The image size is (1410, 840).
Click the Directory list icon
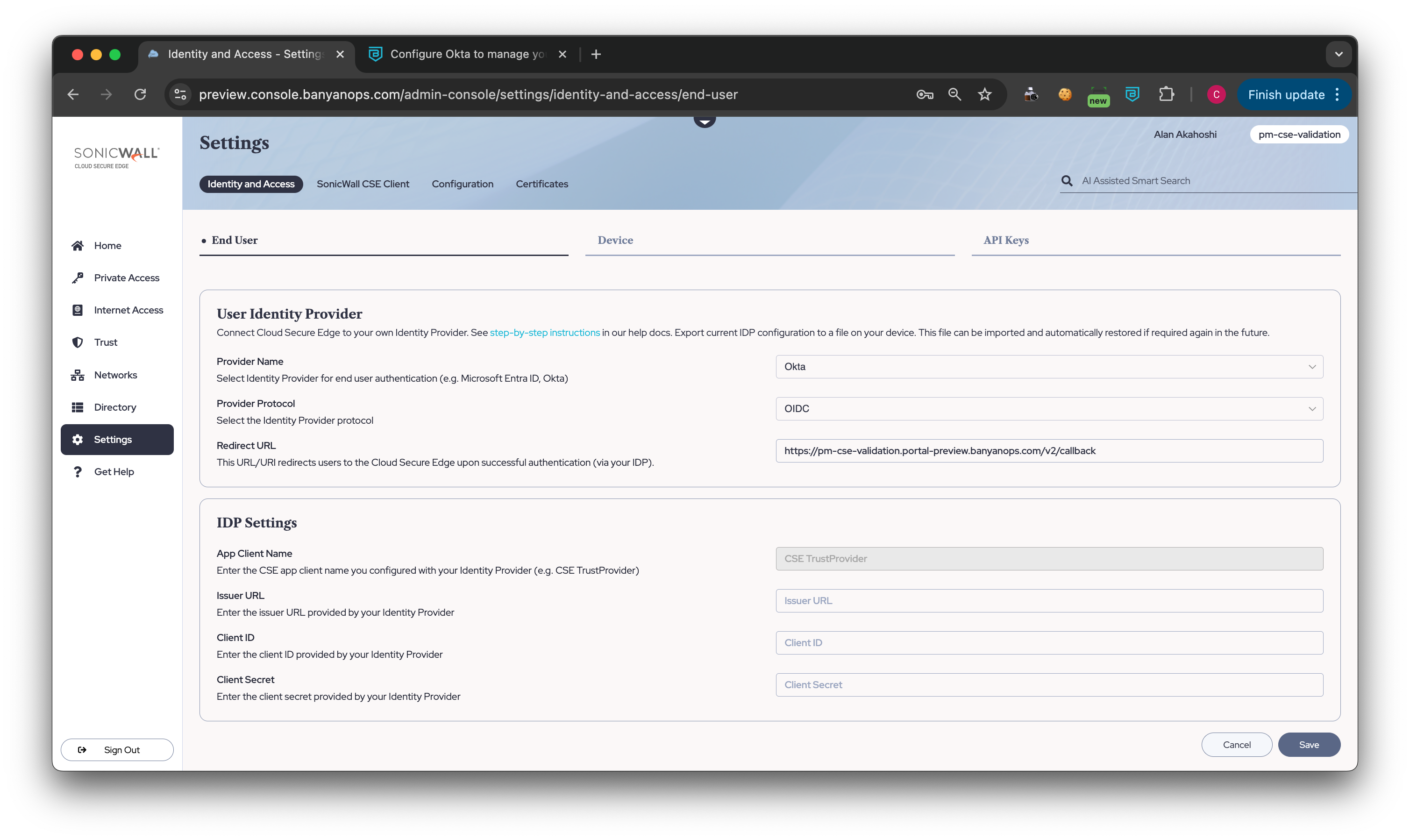[78, 407]
